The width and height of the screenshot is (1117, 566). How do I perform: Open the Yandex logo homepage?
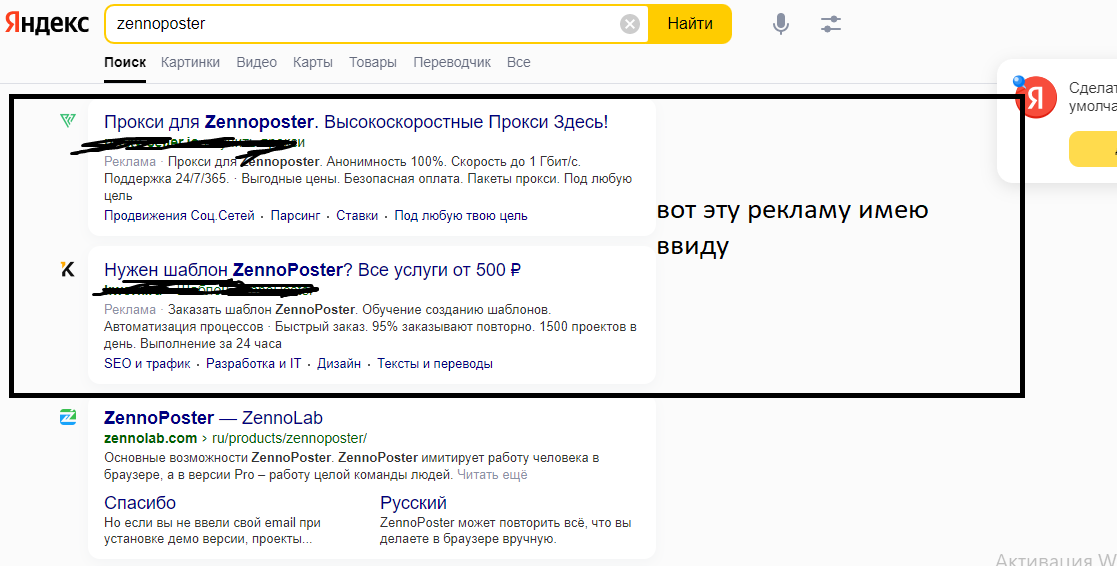pyautogui.click(x=47, y=23)
